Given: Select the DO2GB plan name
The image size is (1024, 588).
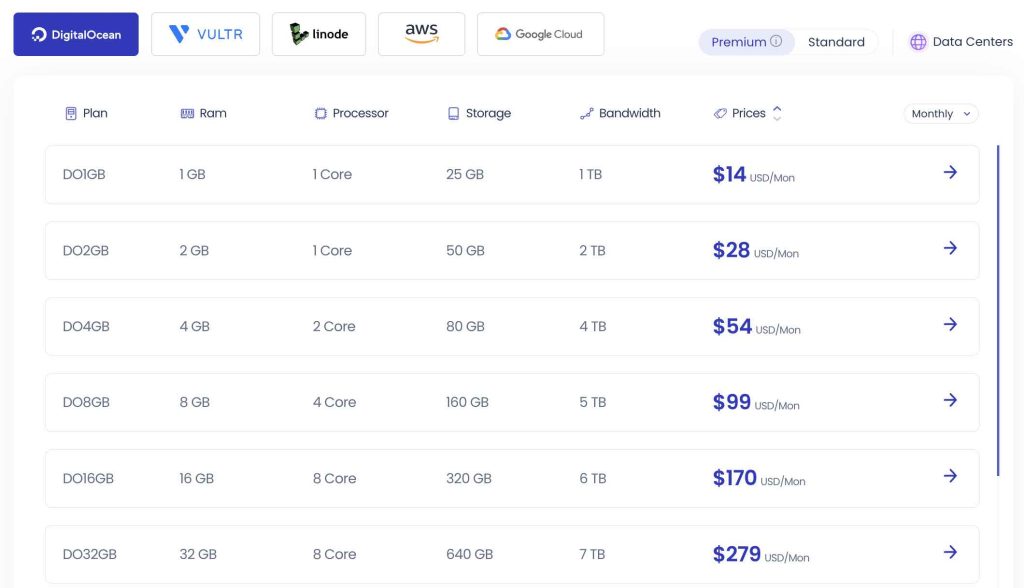Looking at the screenshot, I should pos(86,251).
